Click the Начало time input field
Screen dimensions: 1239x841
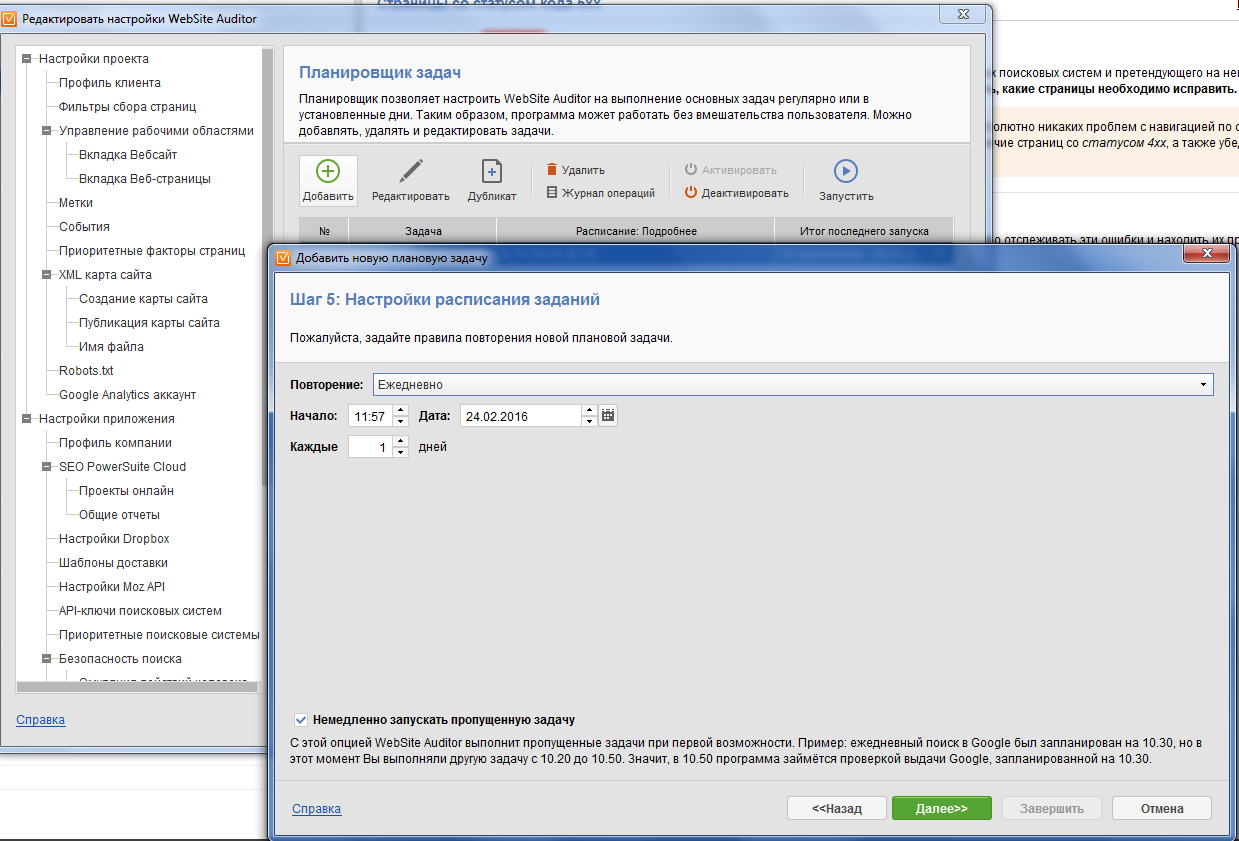(x=371, y=416)
